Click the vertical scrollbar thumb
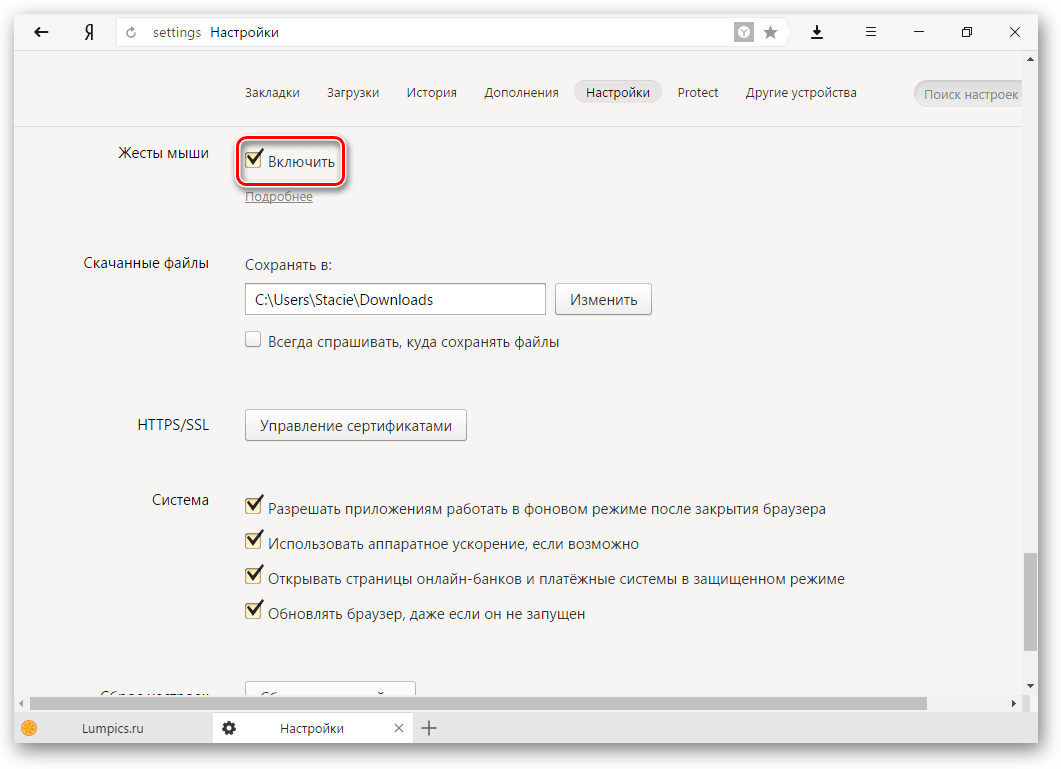The image size is (1061, 769). click(x=1030, y=600)
